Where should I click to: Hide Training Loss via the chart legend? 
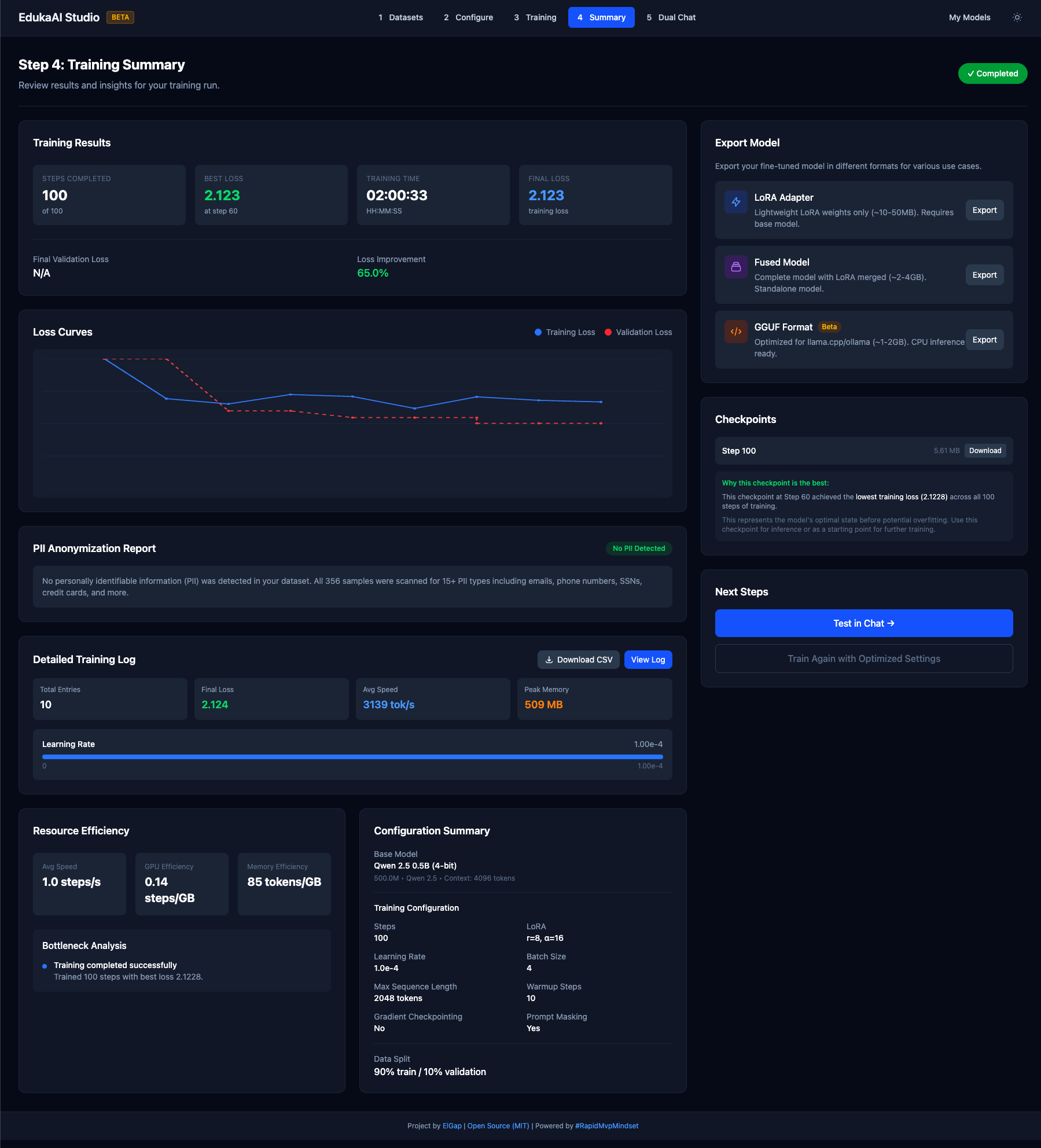coord(564,332)
